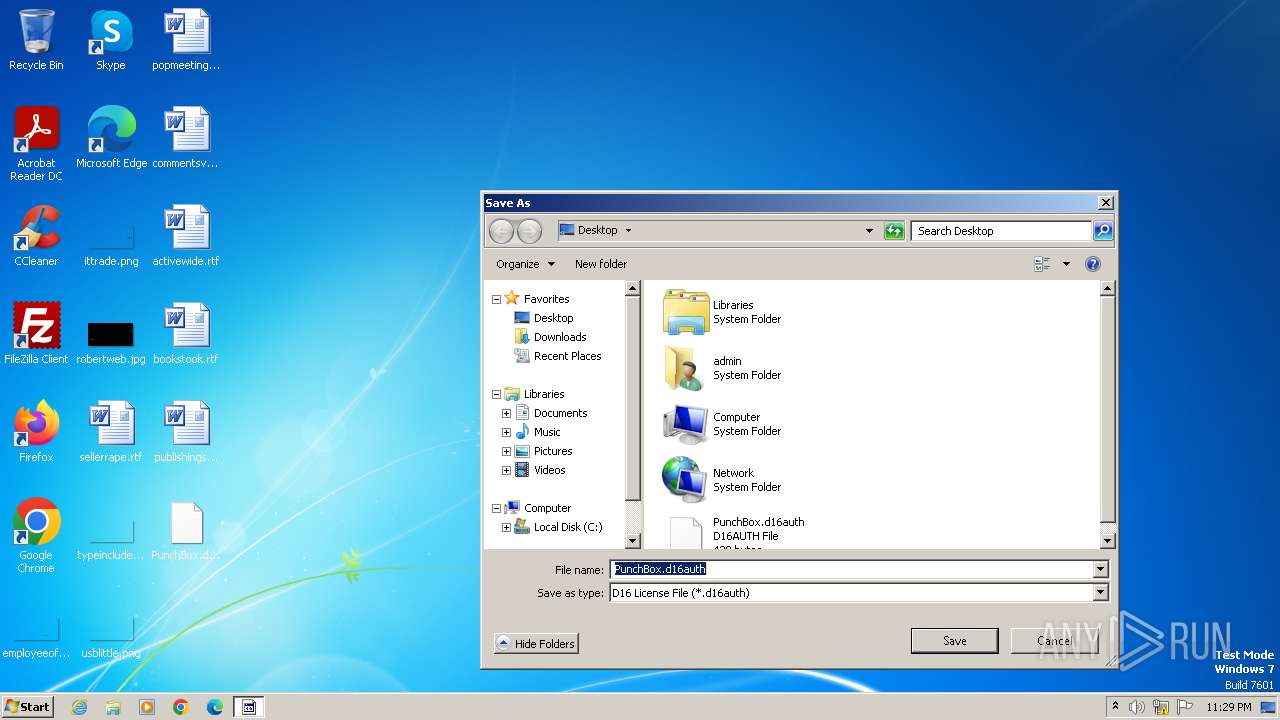Click the New folder button
This screenshot has height=720, width=1280.
pos(601,264)
